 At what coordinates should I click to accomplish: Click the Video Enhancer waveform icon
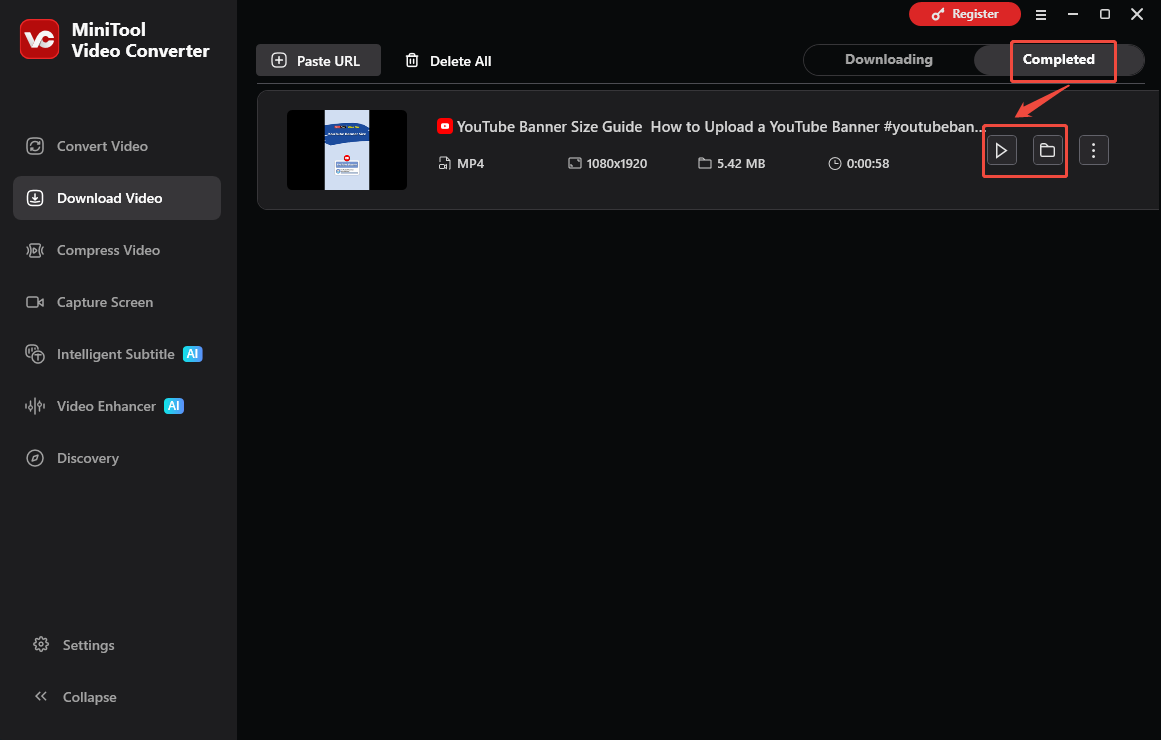click(35, 406)
